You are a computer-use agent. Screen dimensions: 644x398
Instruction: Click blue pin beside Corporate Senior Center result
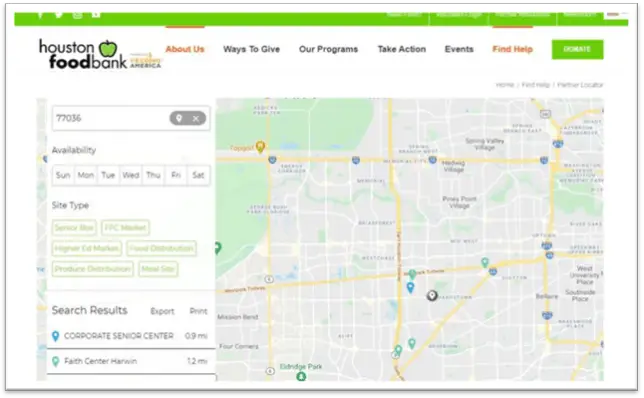pyautogui.click(x=55, y=336)
